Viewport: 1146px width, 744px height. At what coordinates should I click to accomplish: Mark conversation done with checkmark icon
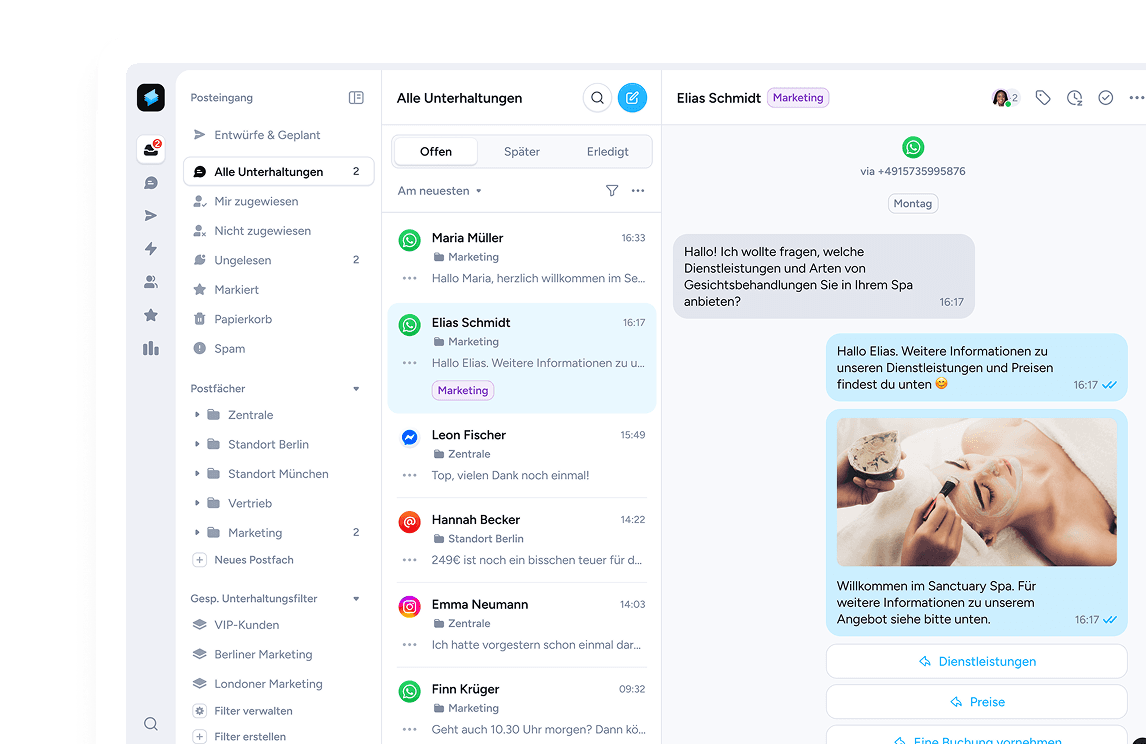coord(1105,98)
